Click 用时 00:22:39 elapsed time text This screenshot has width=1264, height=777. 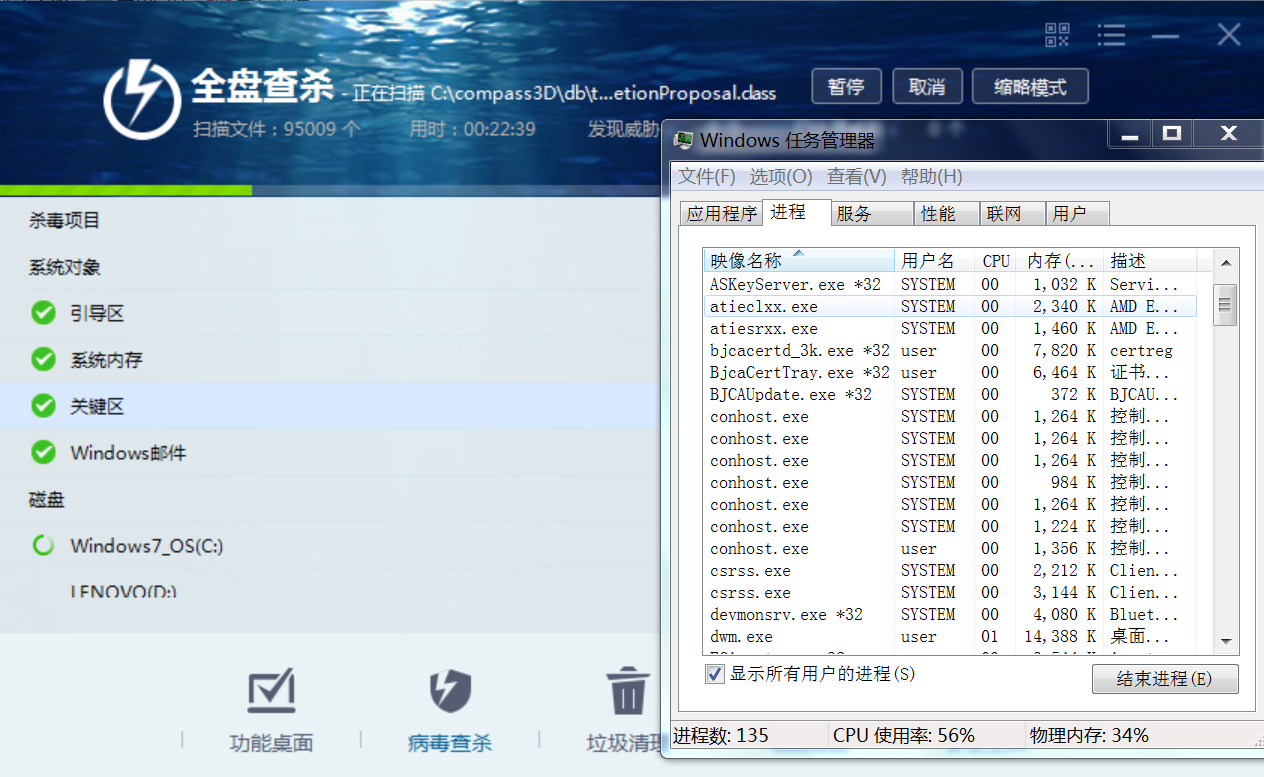pos(472,129)
